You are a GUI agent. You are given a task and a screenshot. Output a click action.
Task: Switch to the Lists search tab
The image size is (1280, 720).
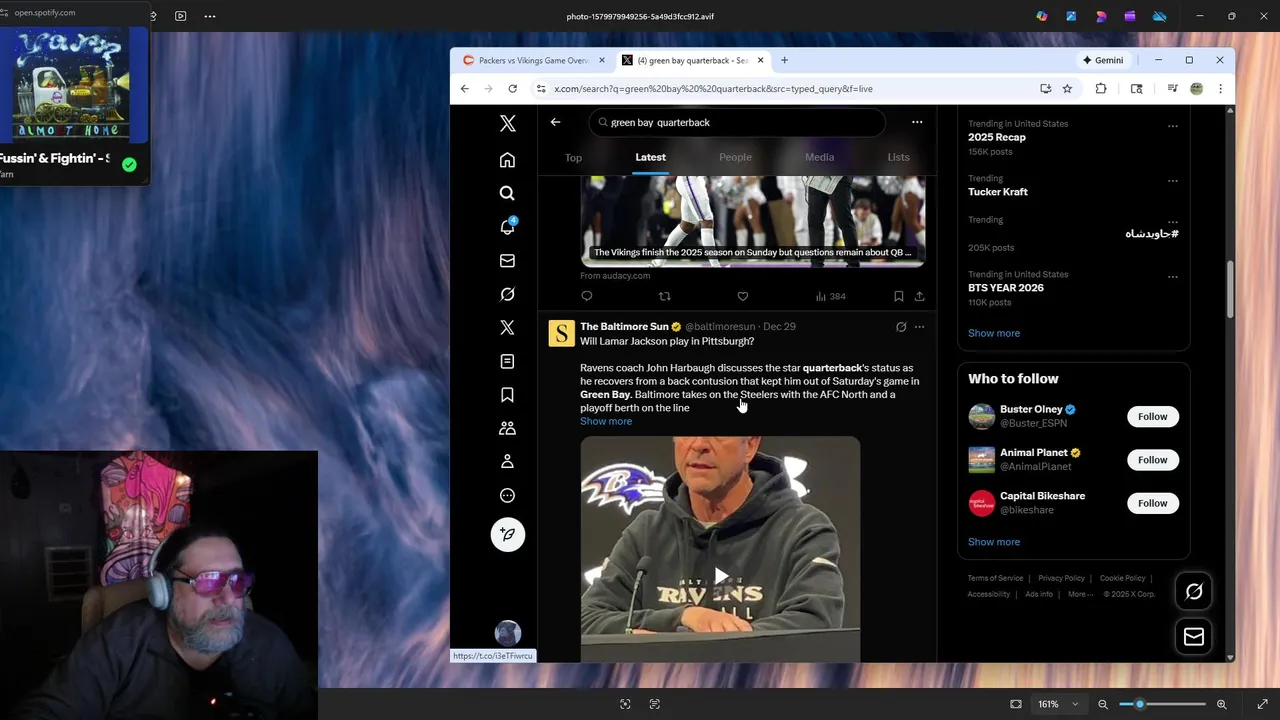coord(898,157)
